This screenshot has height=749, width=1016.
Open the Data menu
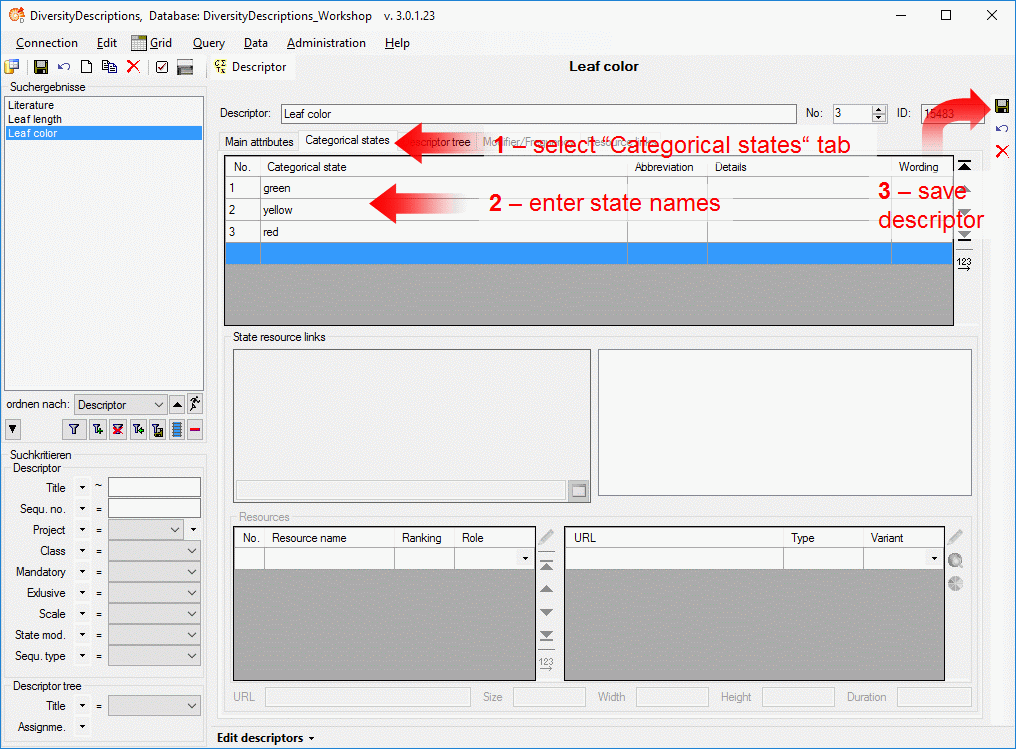(x=256, y=43)
